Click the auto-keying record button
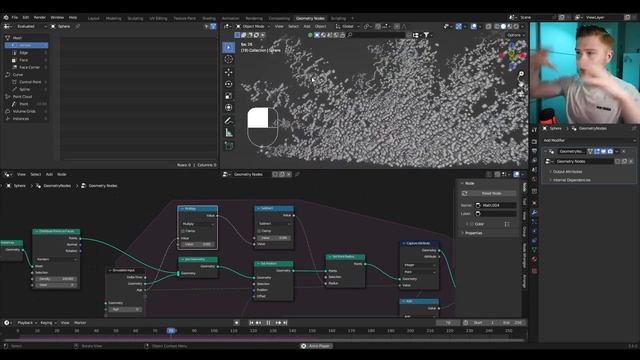This screenshot has height=360, width=640. coord(236,323)
